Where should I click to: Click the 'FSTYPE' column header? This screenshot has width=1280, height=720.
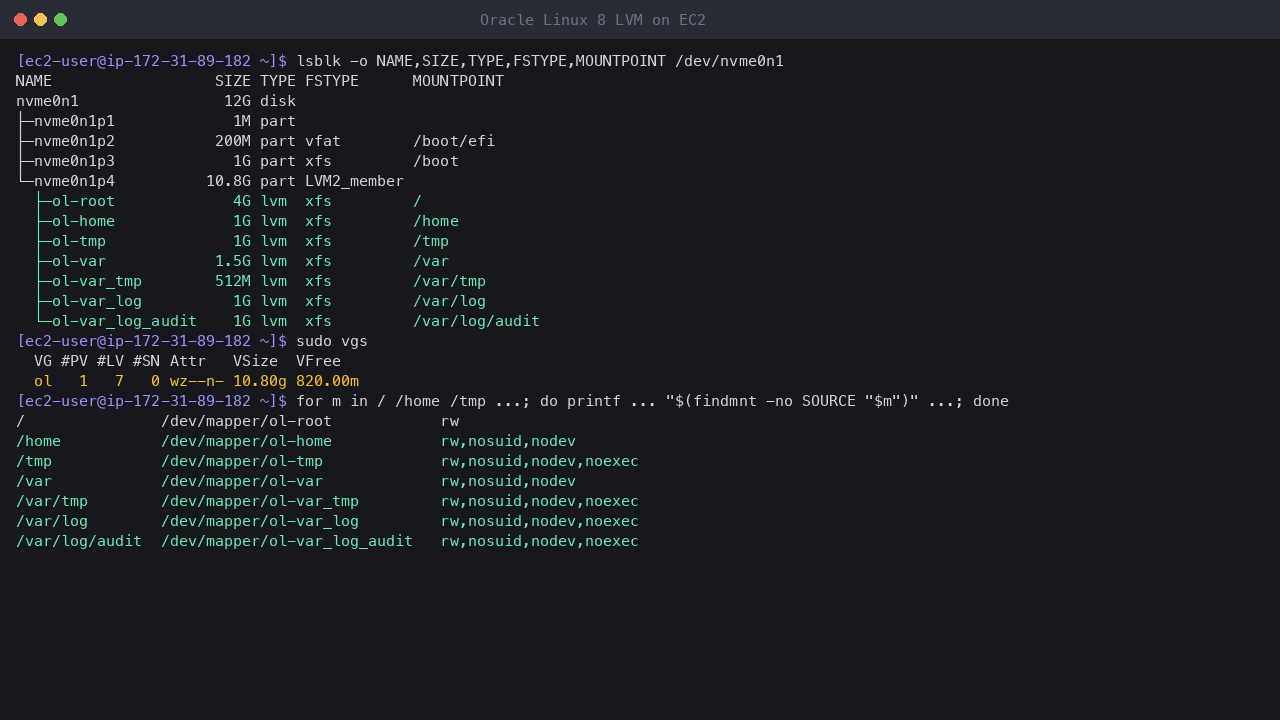coord(332,81)
